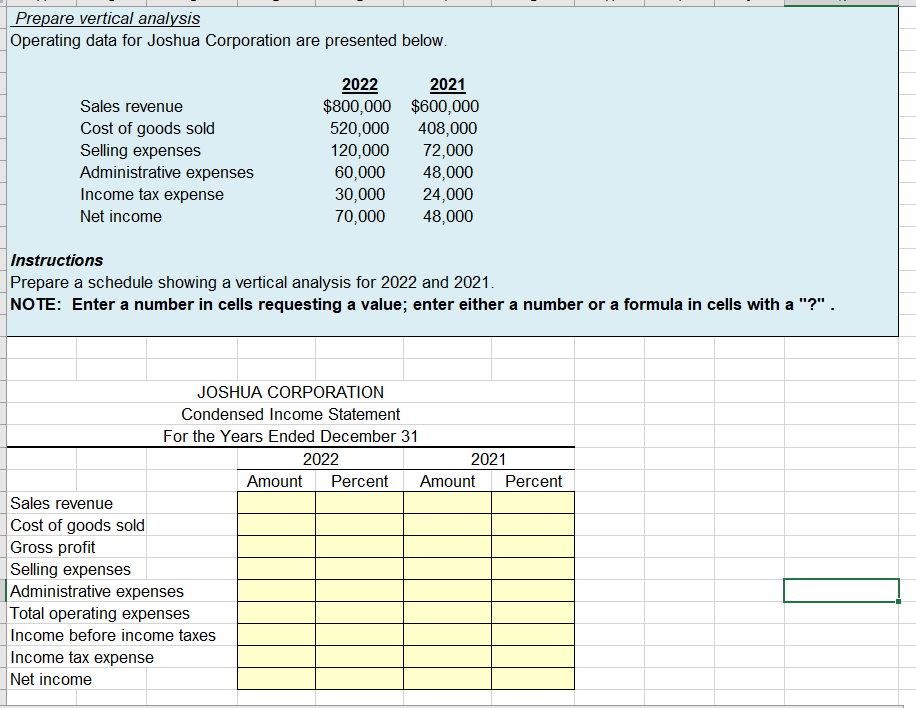
Task: Select the Income tax expense 2021 Percent cell
Action: [x=533, y=657]
